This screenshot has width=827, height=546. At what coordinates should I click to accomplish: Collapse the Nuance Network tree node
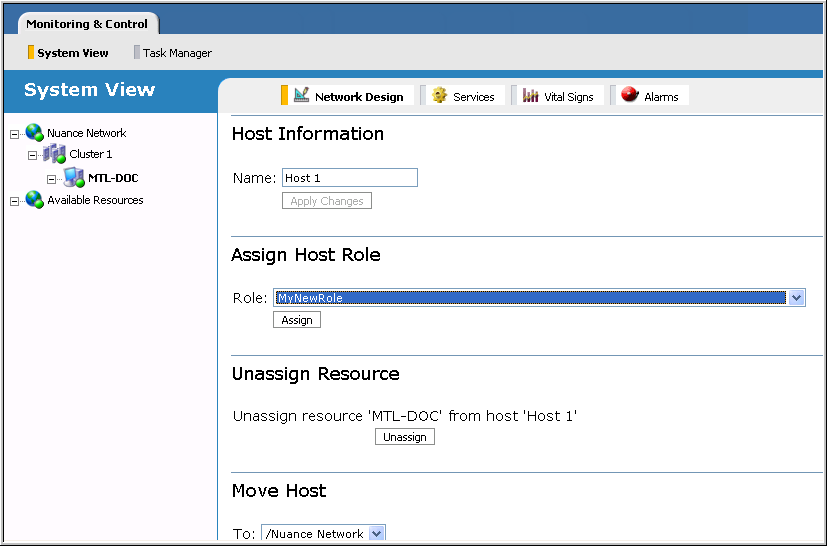click(x=14, y=134)
